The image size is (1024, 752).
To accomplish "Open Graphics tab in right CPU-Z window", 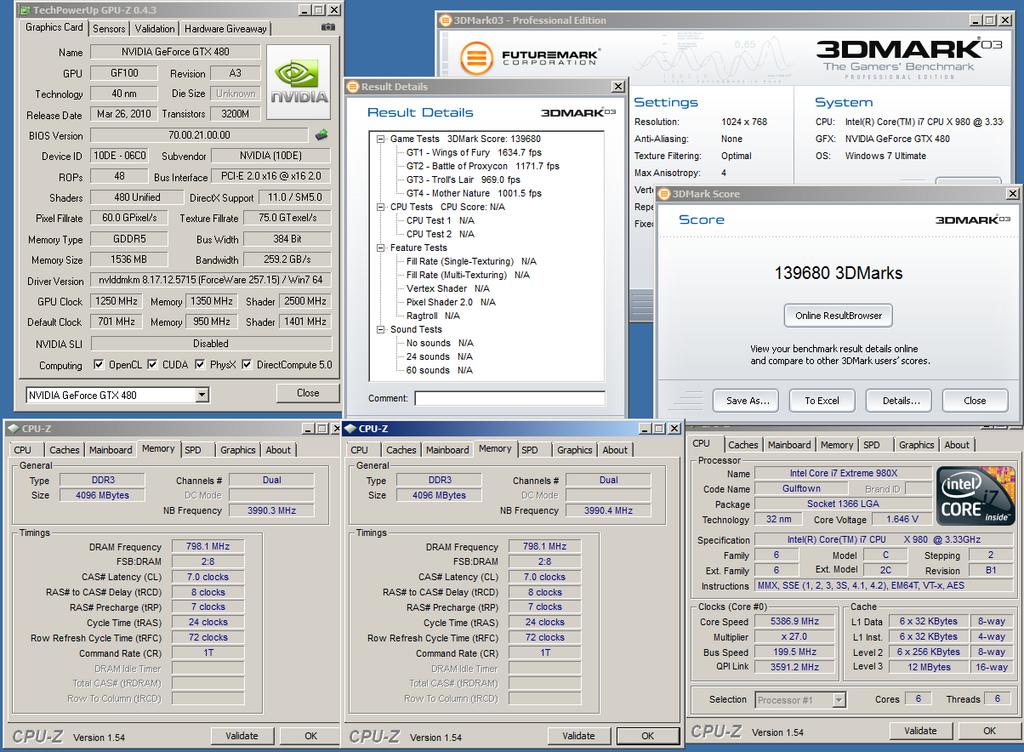I will [916, 445].
